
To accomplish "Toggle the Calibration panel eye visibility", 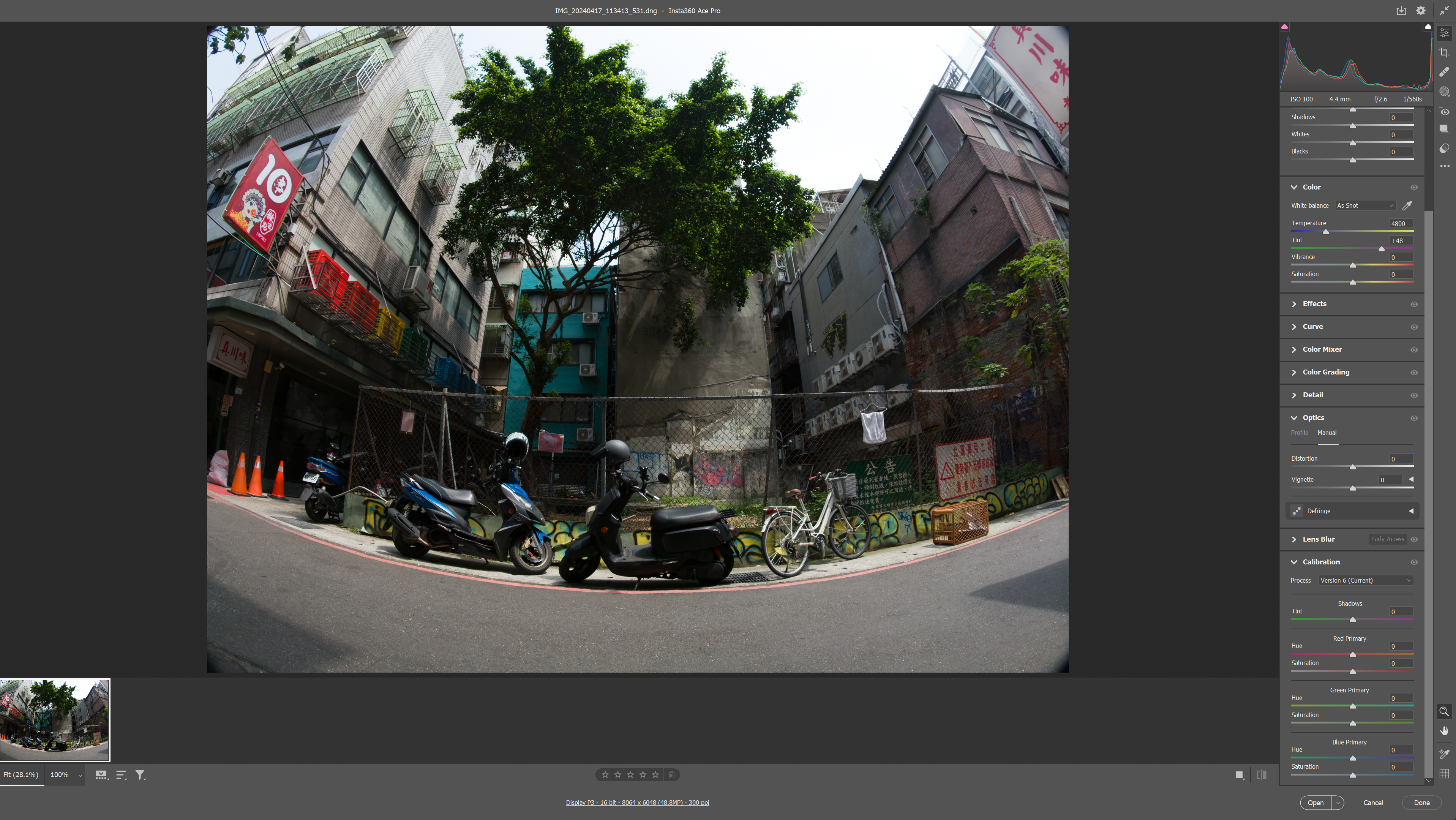I will 1413,562.
